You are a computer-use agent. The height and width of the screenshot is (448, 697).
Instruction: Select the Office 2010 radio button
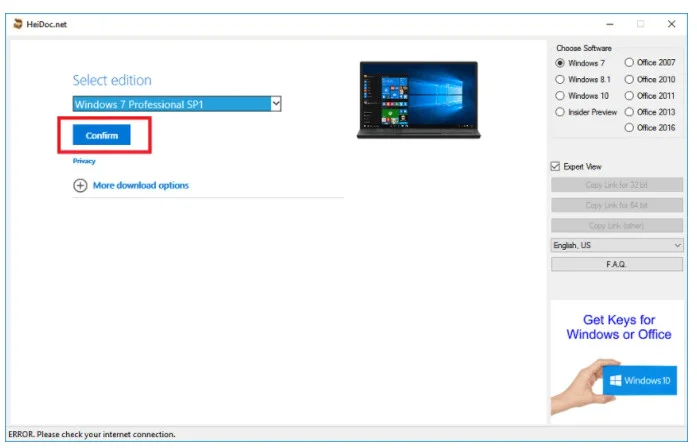click(629, 80)
